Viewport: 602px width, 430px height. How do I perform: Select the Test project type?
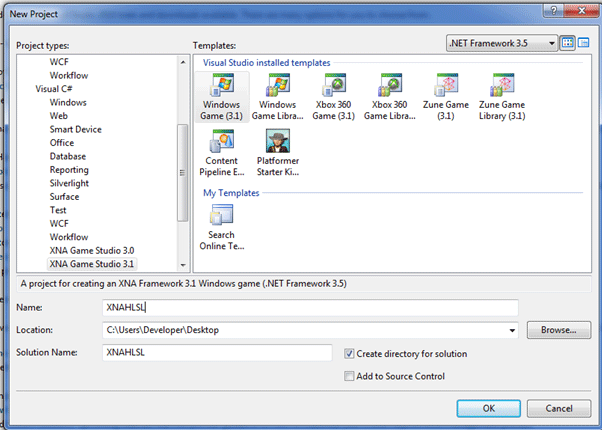pos(58,210)
